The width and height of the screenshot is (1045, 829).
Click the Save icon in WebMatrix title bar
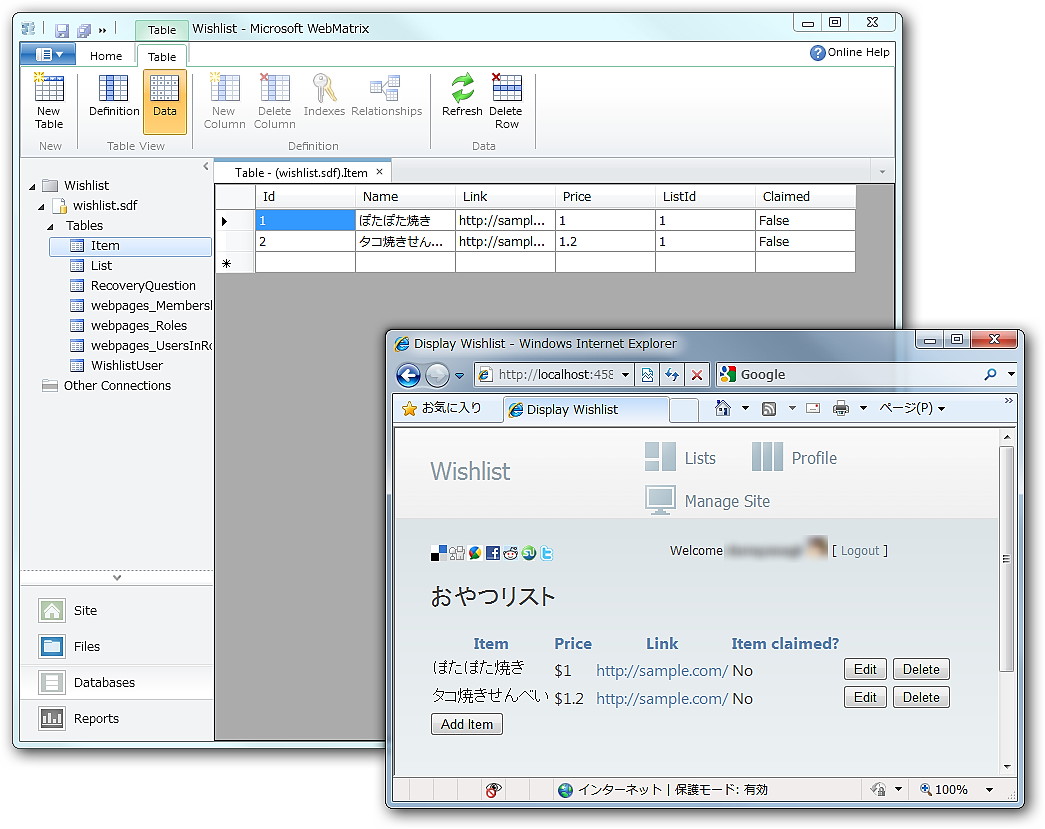(x=62, y=31)
